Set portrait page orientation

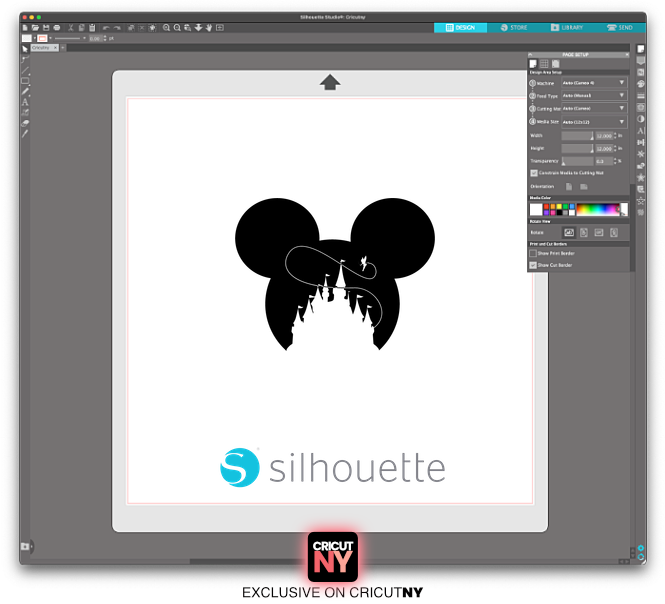click(569, 187)
